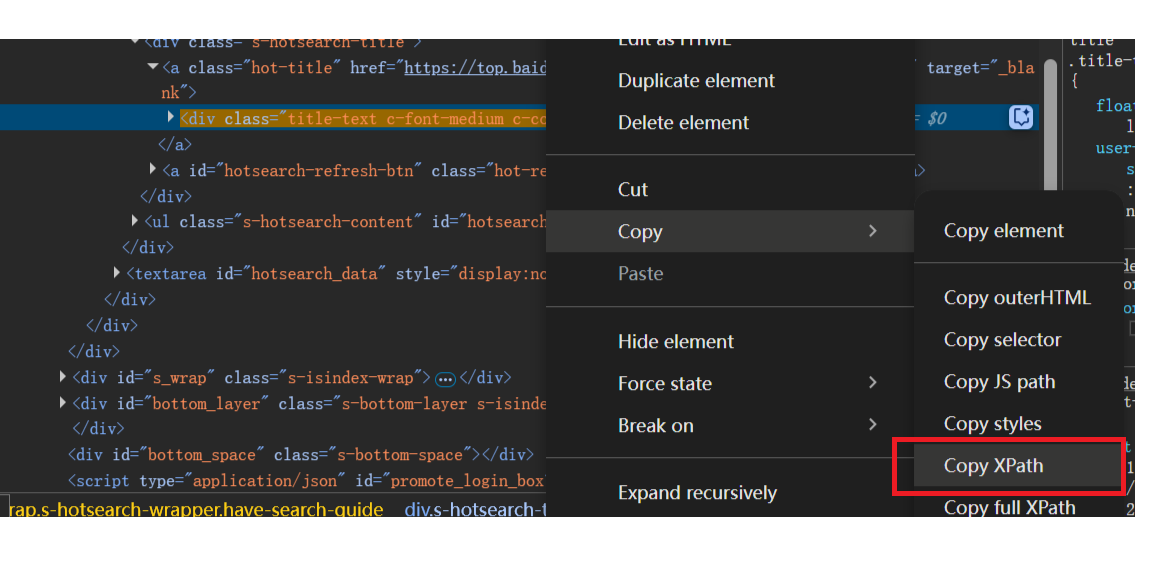
Task: Click the div.s-hotsearch-title breadcrumb at the bottom
Action: click(476, 510)
